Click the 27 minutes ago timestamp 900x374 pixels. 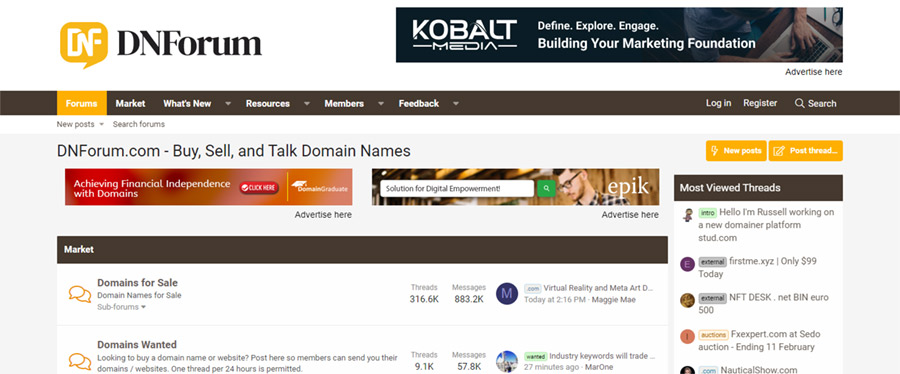tap(551, 367)
